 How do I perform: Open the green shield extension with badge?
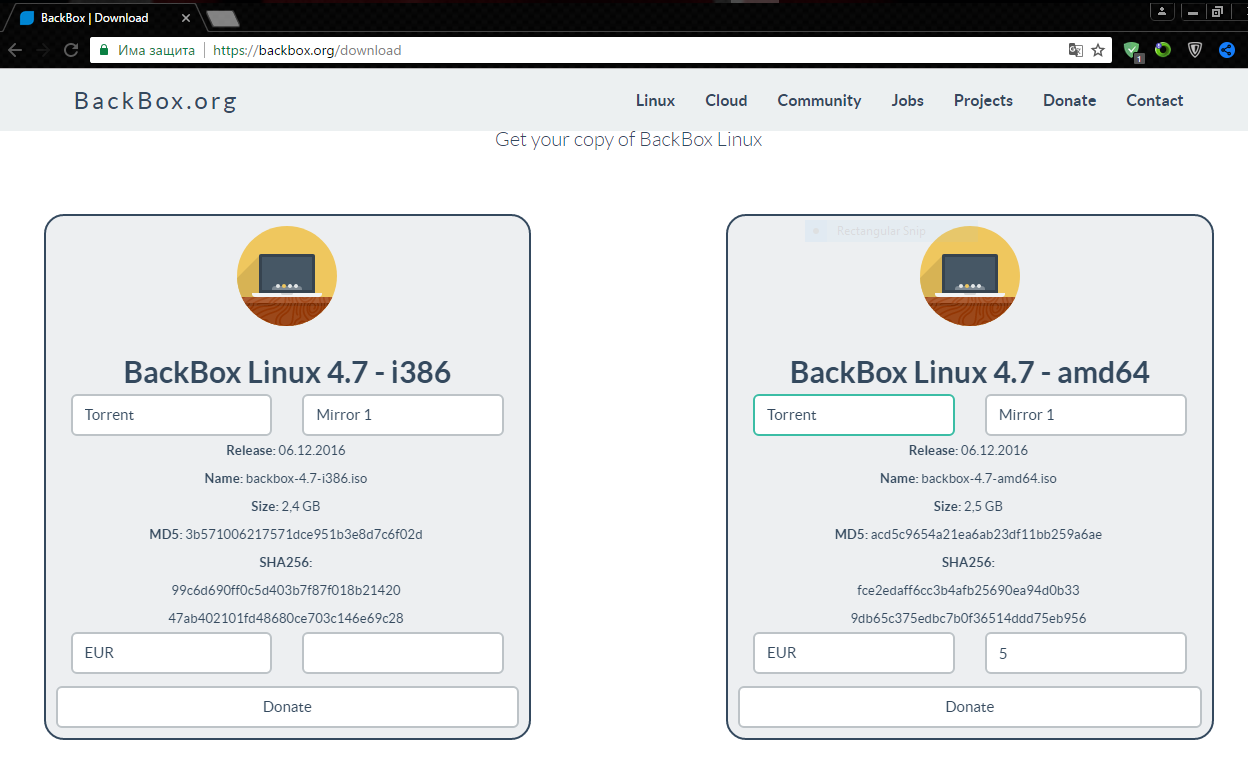pyautogui.click(x=1132, y=50)
